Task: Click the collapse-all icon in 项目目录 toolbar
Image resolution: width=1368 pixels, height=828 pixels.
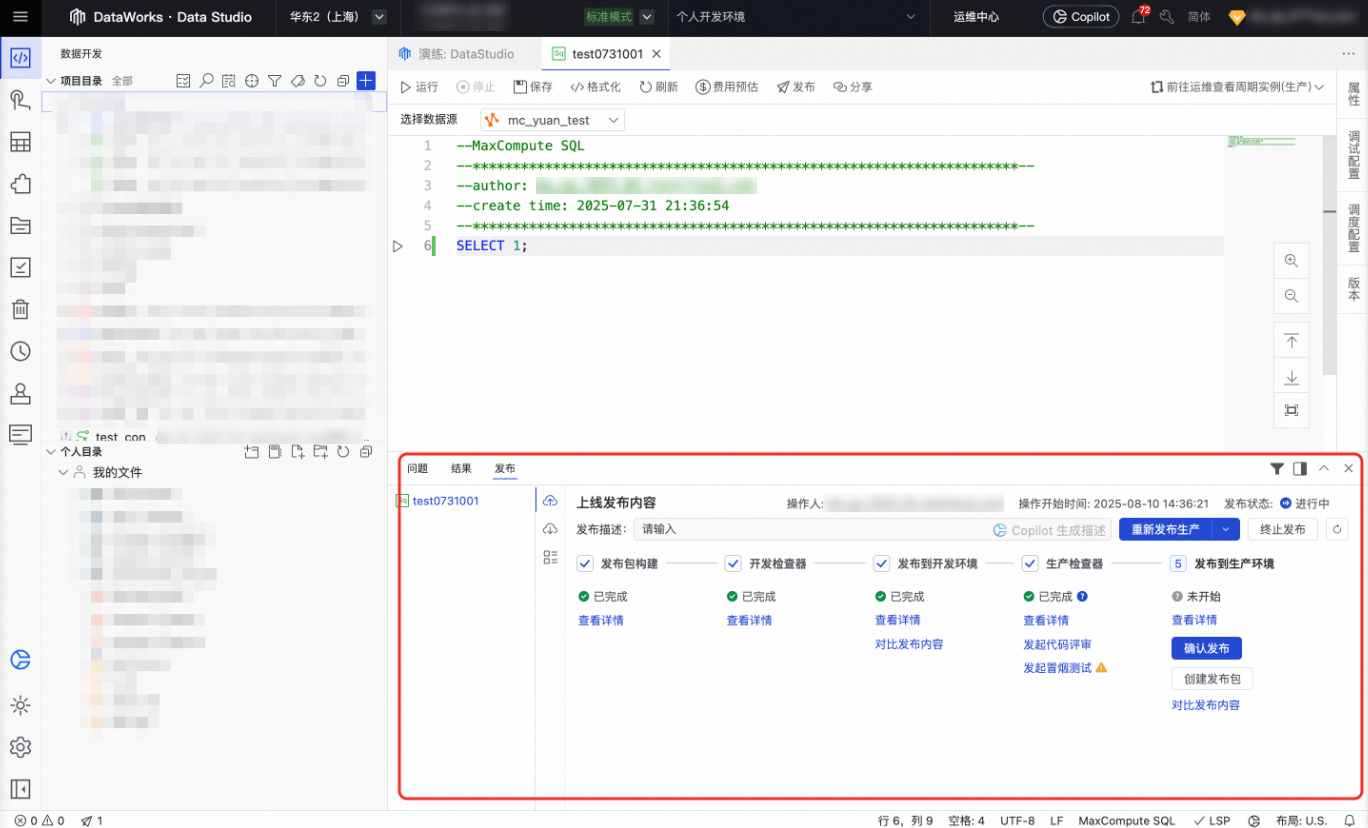Action: pos(343,81)
